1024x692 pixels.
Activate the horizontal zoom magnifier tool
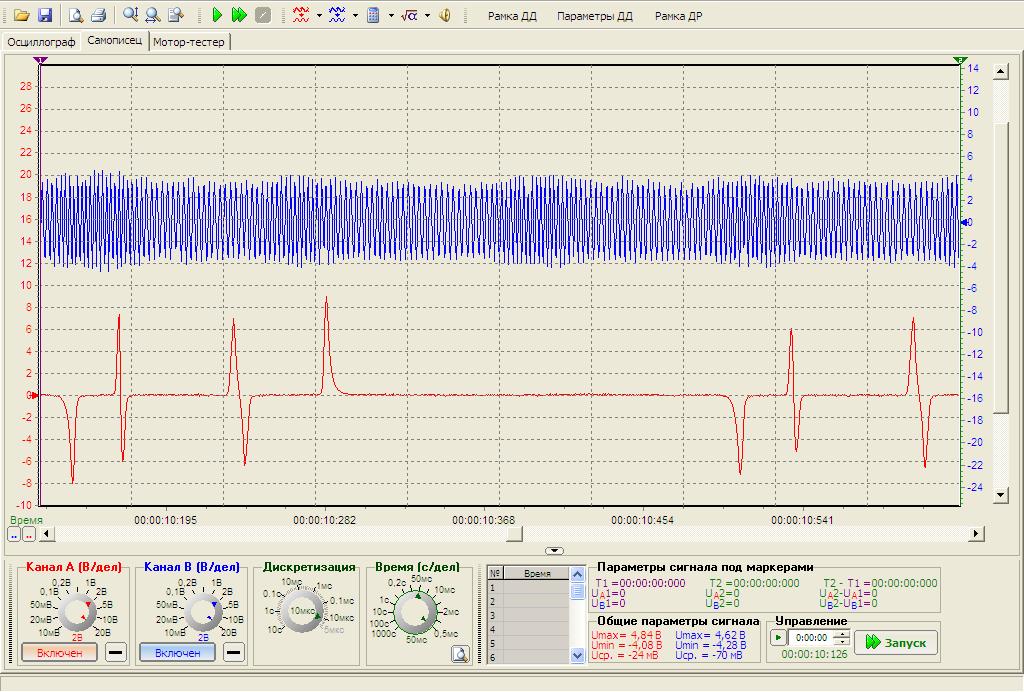(x=153, y=15)
